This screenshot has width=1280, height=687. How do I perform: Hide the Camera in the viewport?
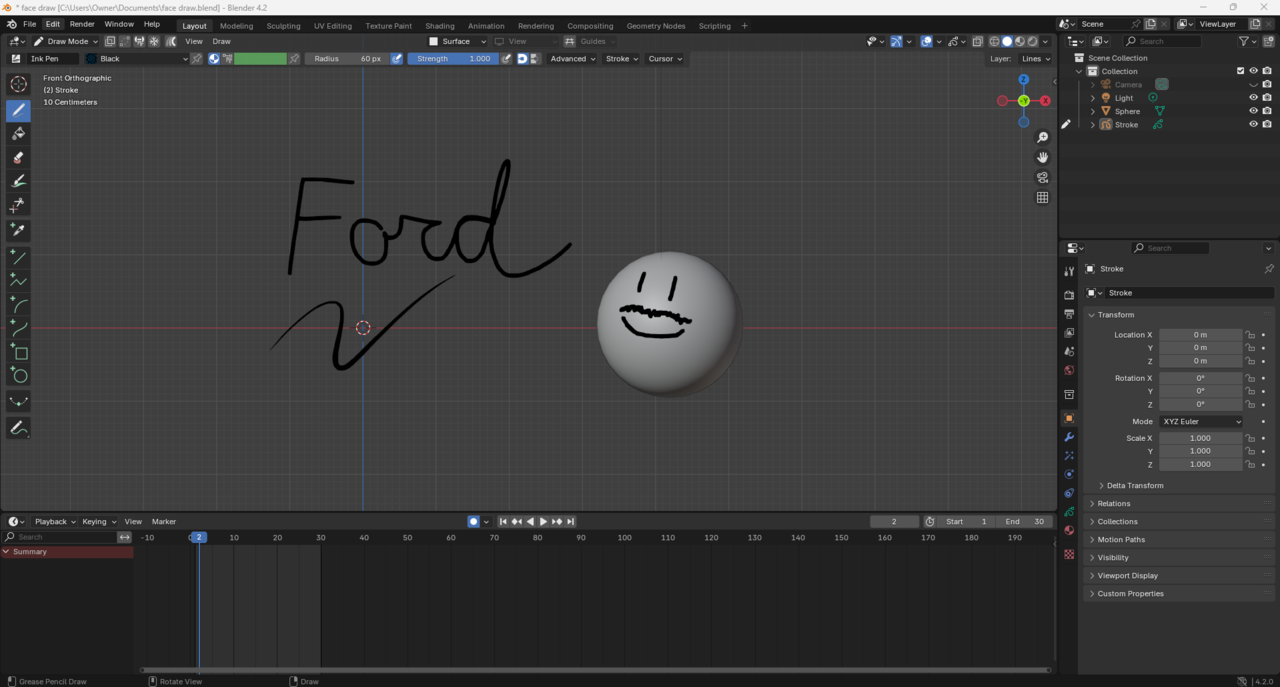(1253, 84)
